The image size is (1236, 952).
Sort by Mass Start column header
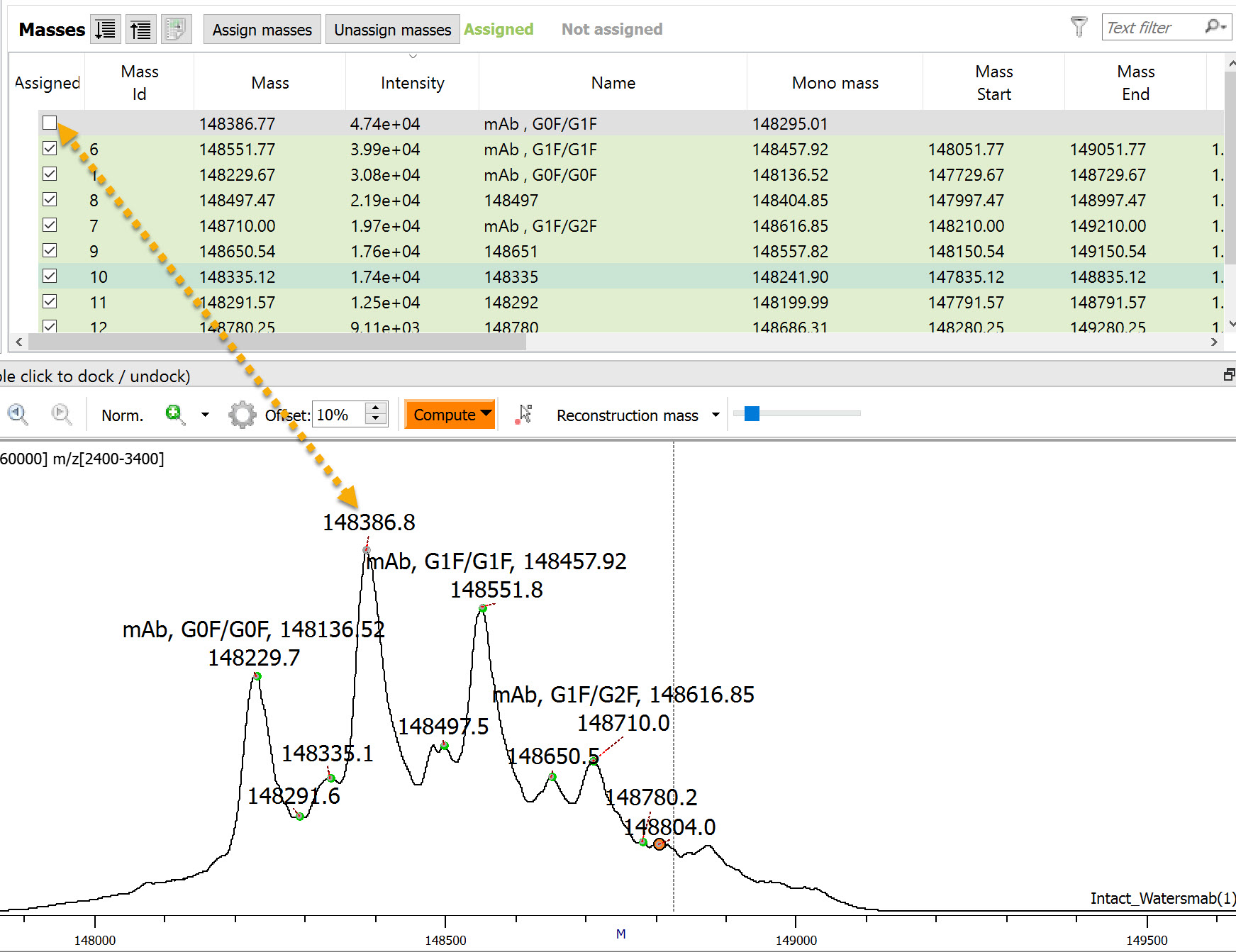(993, 83)
